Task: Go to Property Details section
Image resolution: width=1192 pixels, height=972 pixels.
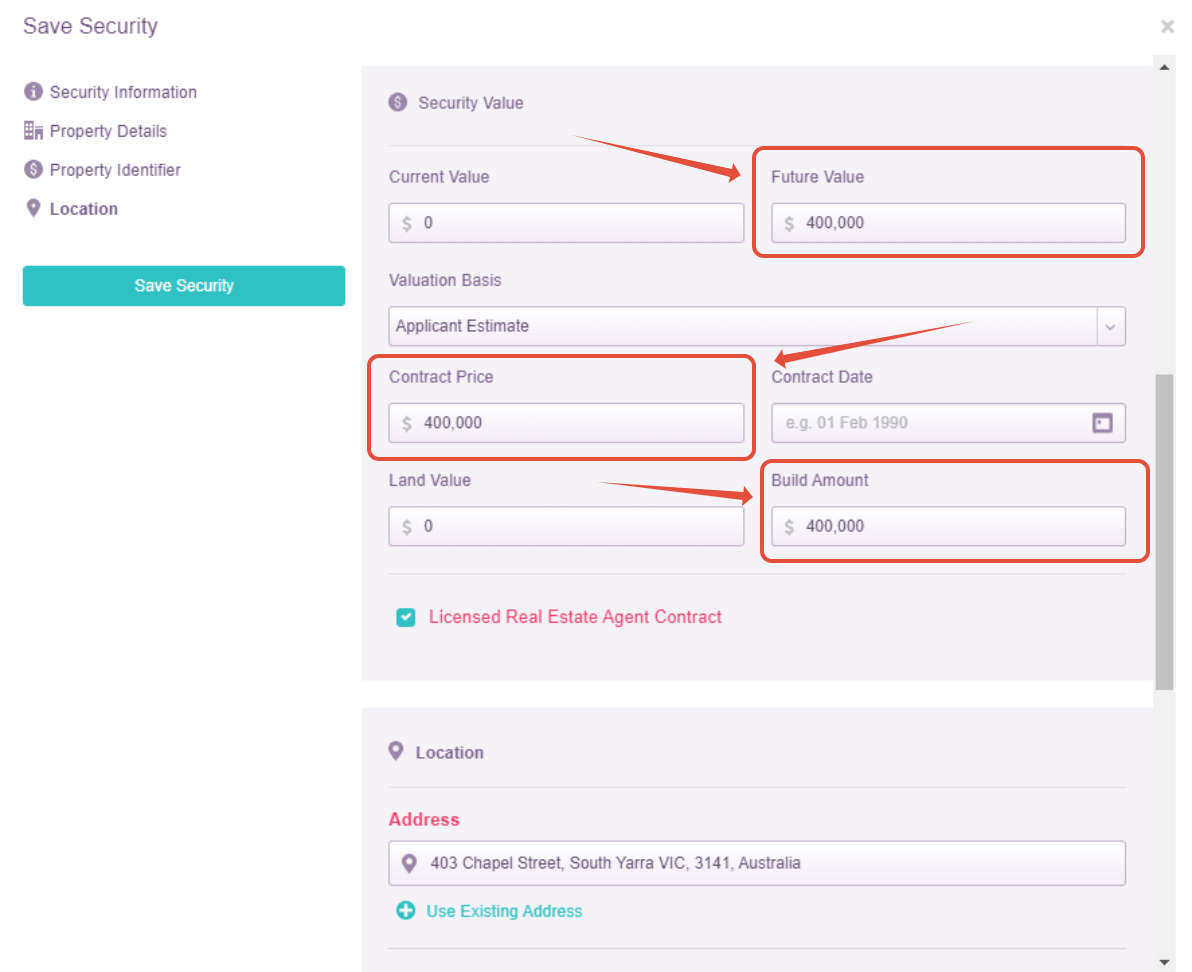Action: click(x=108, y=131)
